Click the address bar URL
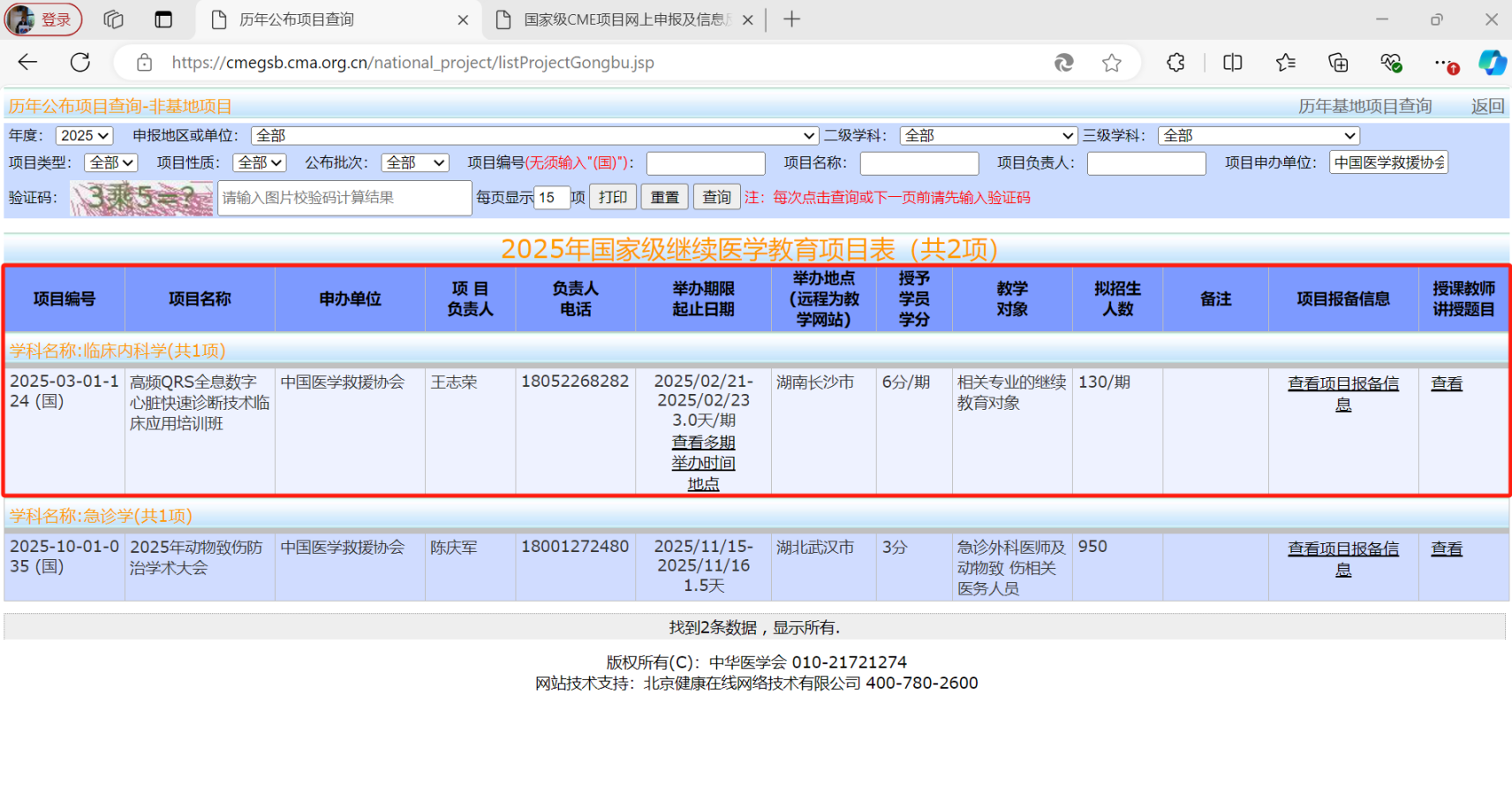The width and height of the screenshot is (1512, 787). tap(412, 63)
